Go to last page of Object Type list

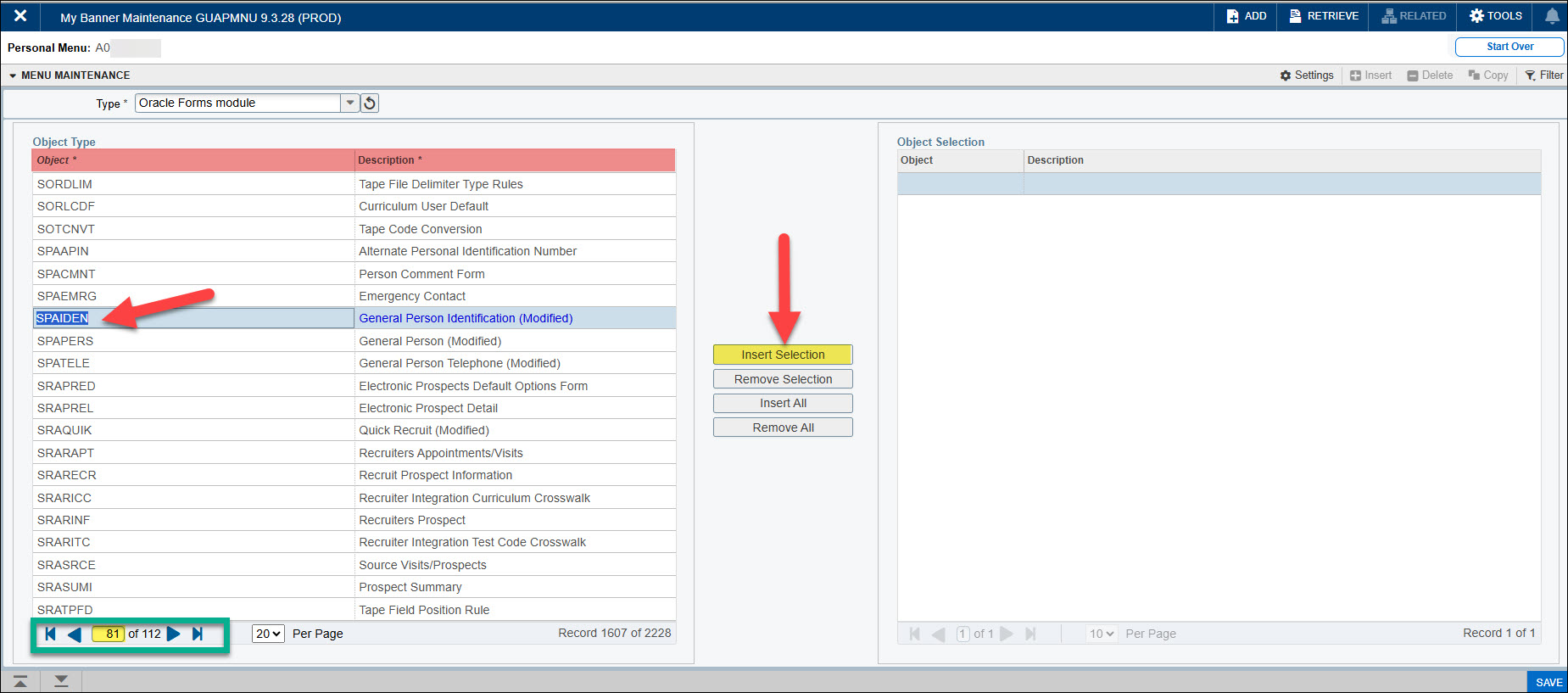coord(198,634)
